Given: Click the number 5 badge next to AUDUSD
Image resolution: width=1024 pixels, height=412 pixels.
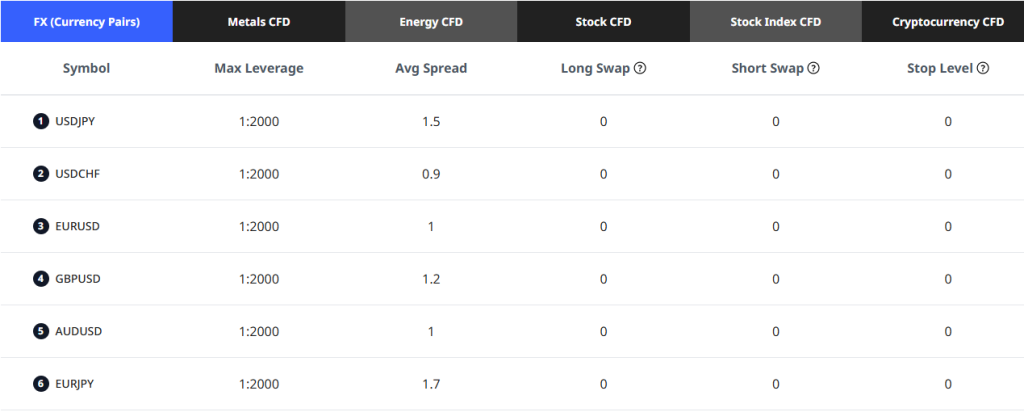Looking at the screenshot, I should 41,331.
